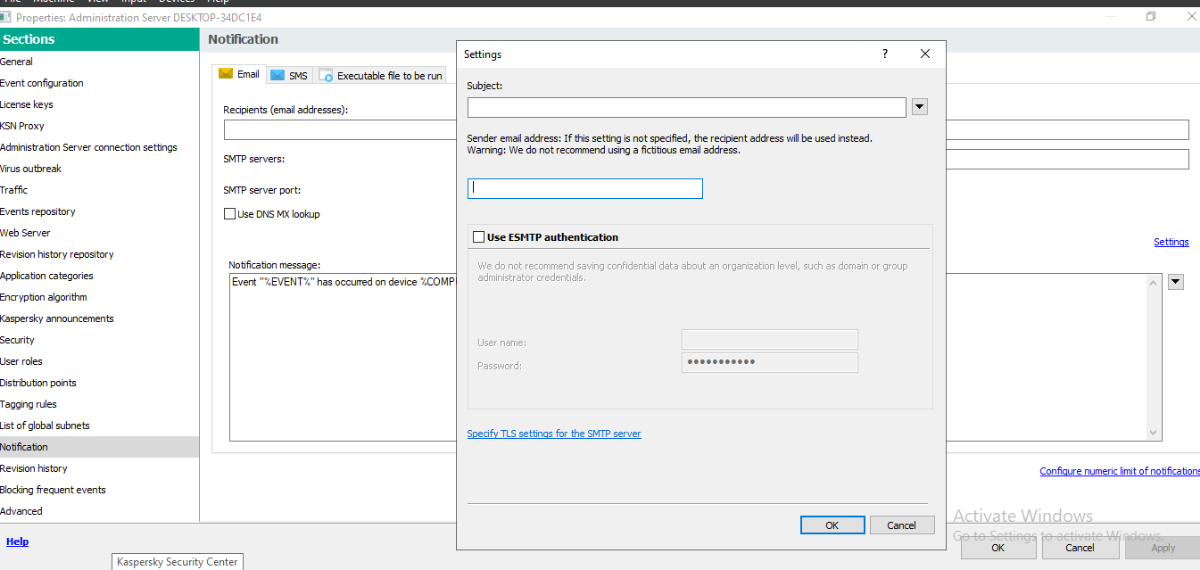Click the envelope icon on the Email tab
The image size is (1200, 570).
pyautogui.click(x=226, y=74)
